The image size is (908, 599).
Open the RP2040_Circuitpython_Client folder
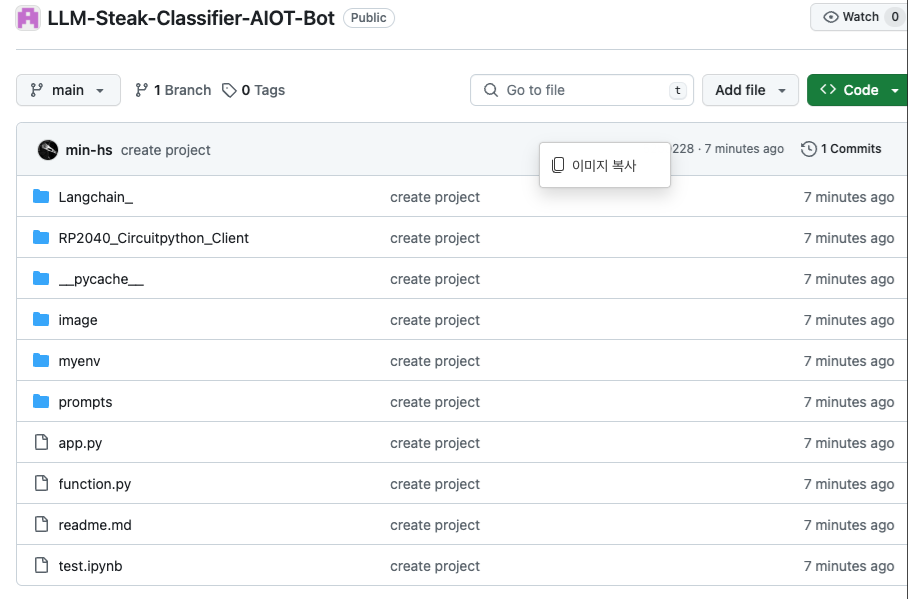click(153, 238)
